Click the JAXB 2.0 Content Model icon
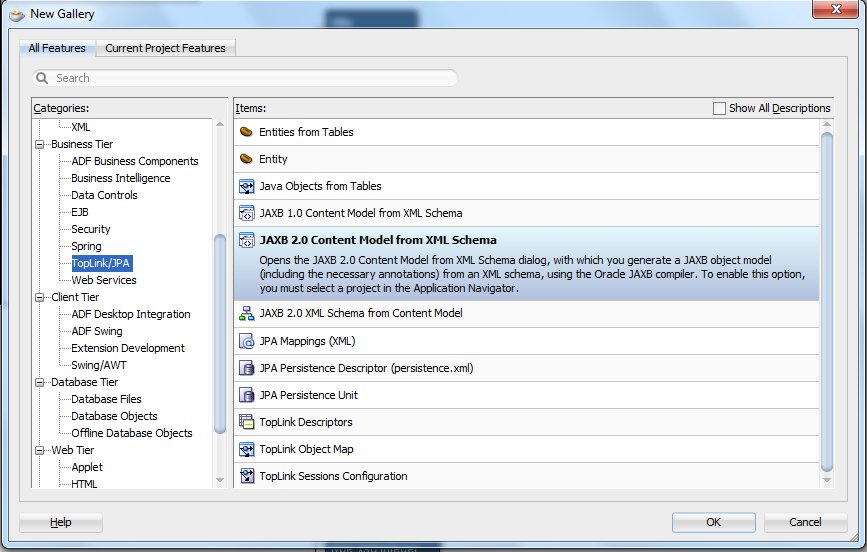The image size is (867, 552). [246, 240]
